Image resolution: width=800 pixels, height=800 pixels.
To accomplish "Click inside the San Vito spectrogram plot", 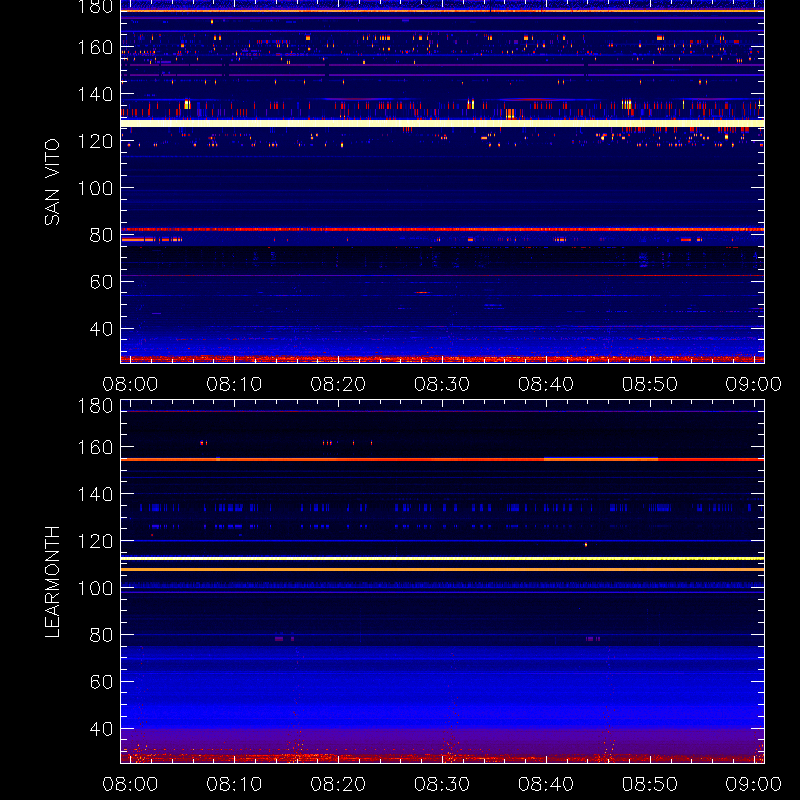I will [x=442, y=182].
